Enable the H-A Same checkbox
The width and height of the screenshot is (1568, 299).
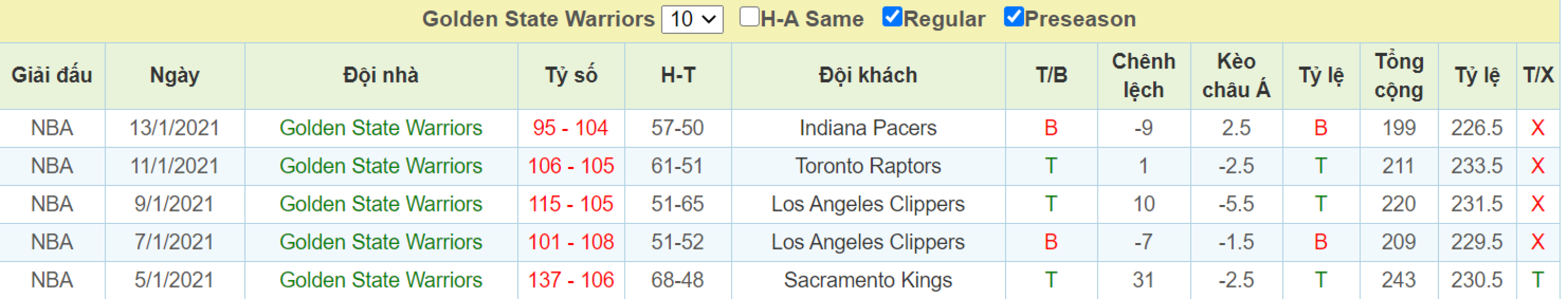749,17
